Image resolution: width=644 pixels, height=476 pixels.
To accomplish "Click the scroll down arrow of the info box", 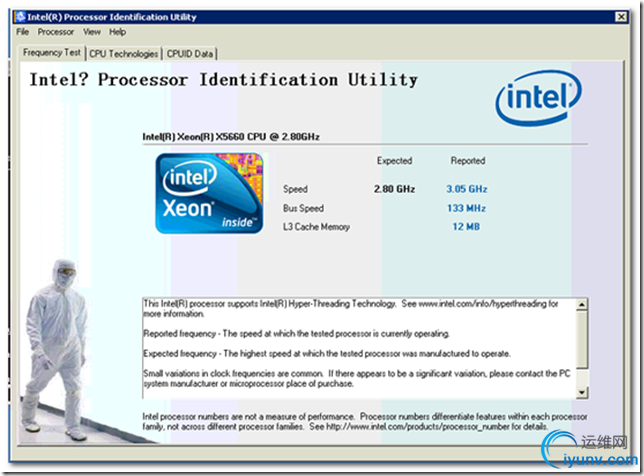I will 582,393.
